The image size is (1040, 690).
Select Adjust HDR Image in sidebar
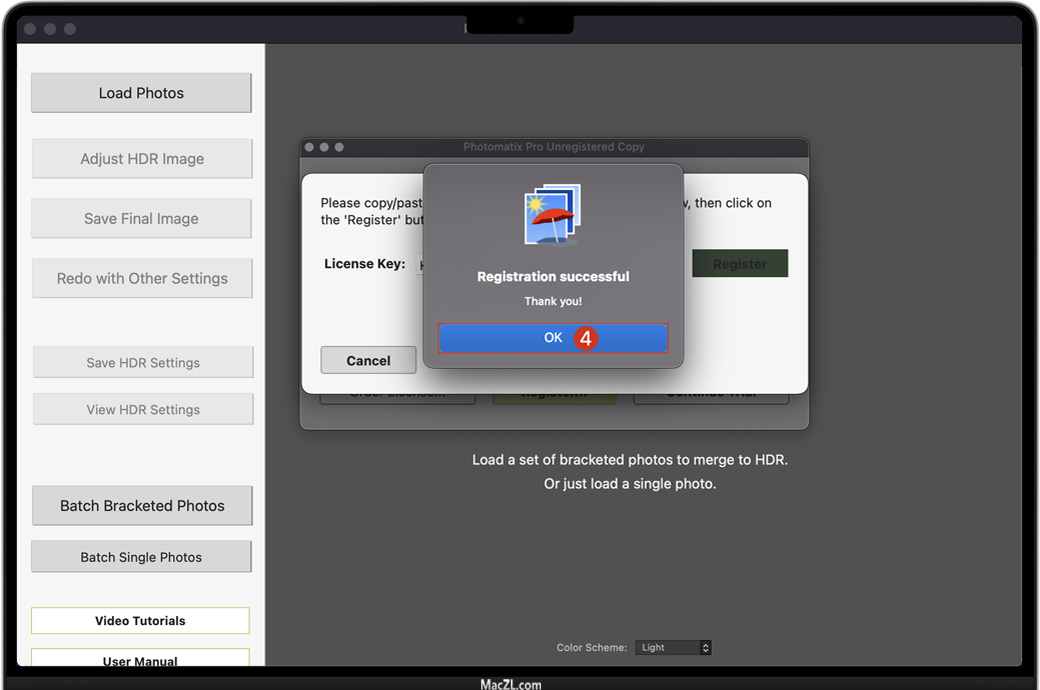point(142,159)
